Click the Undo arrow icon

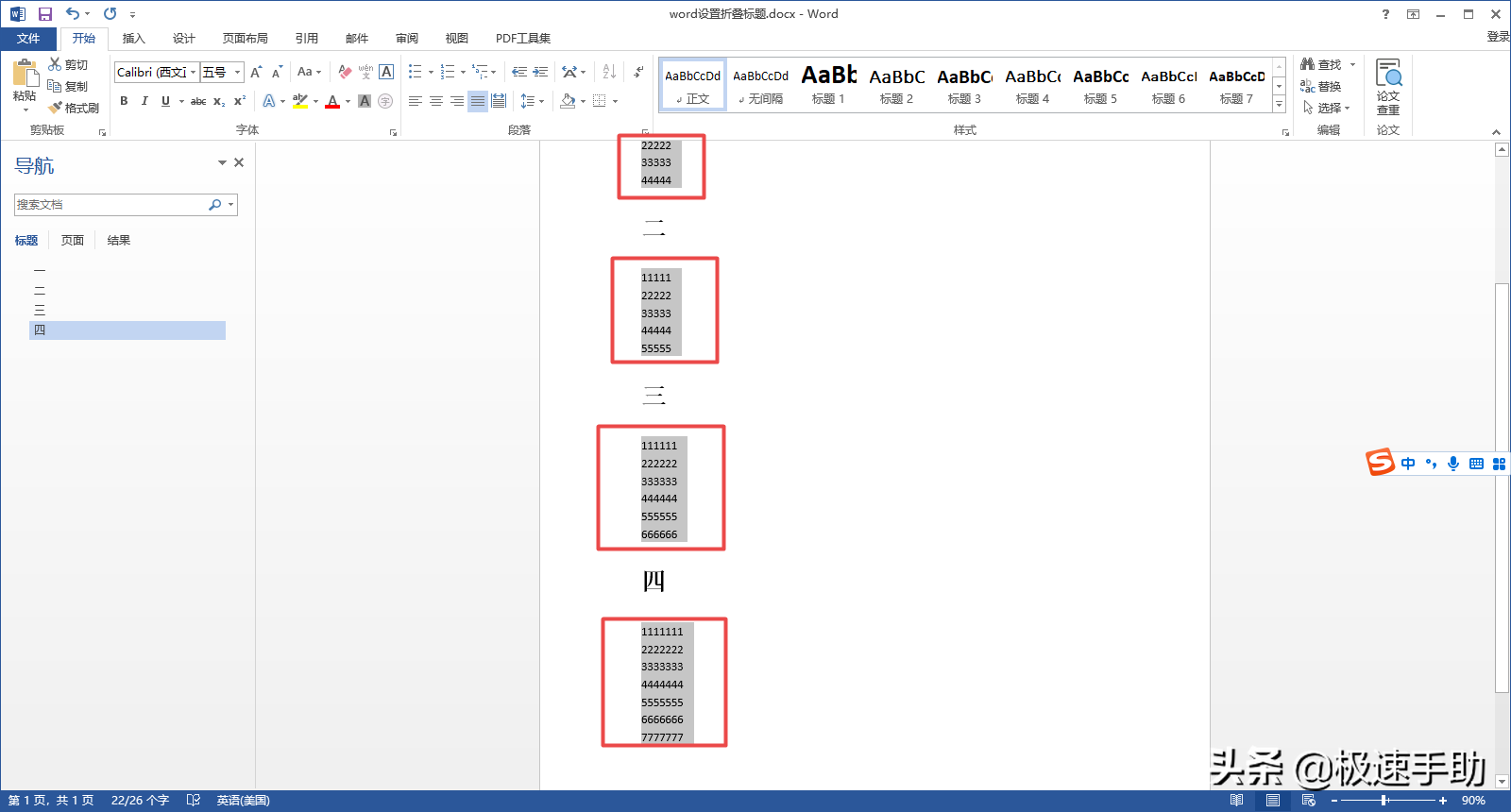(x=72, y=14)
